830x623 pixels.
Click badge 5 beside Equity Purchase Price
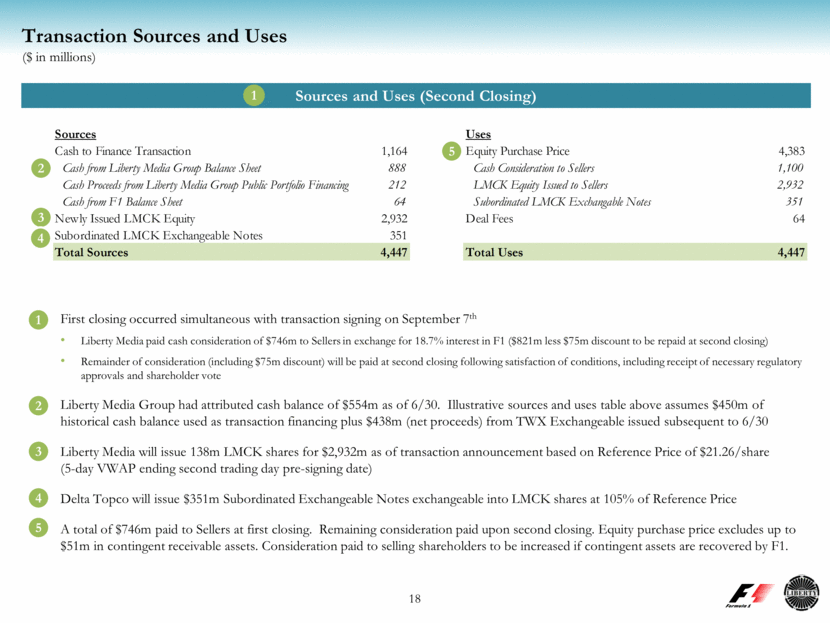(x=451, y=151)
